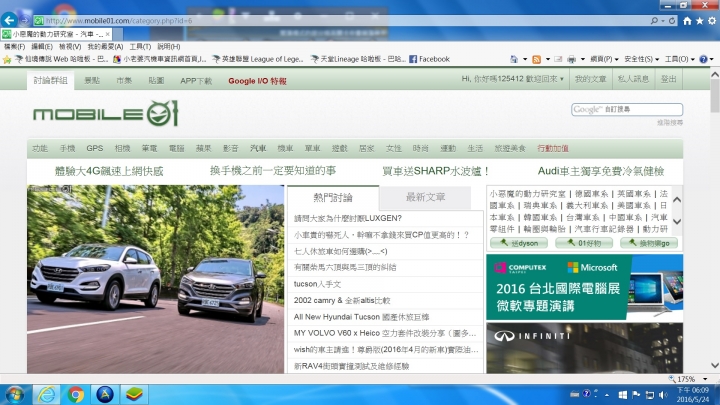Click the Google custom search input field
The image size is (720, 405).
[627, 109]
